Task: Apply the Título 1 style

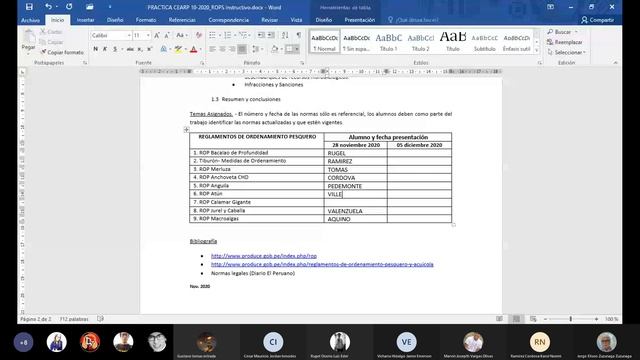Action: click(389, 41)
